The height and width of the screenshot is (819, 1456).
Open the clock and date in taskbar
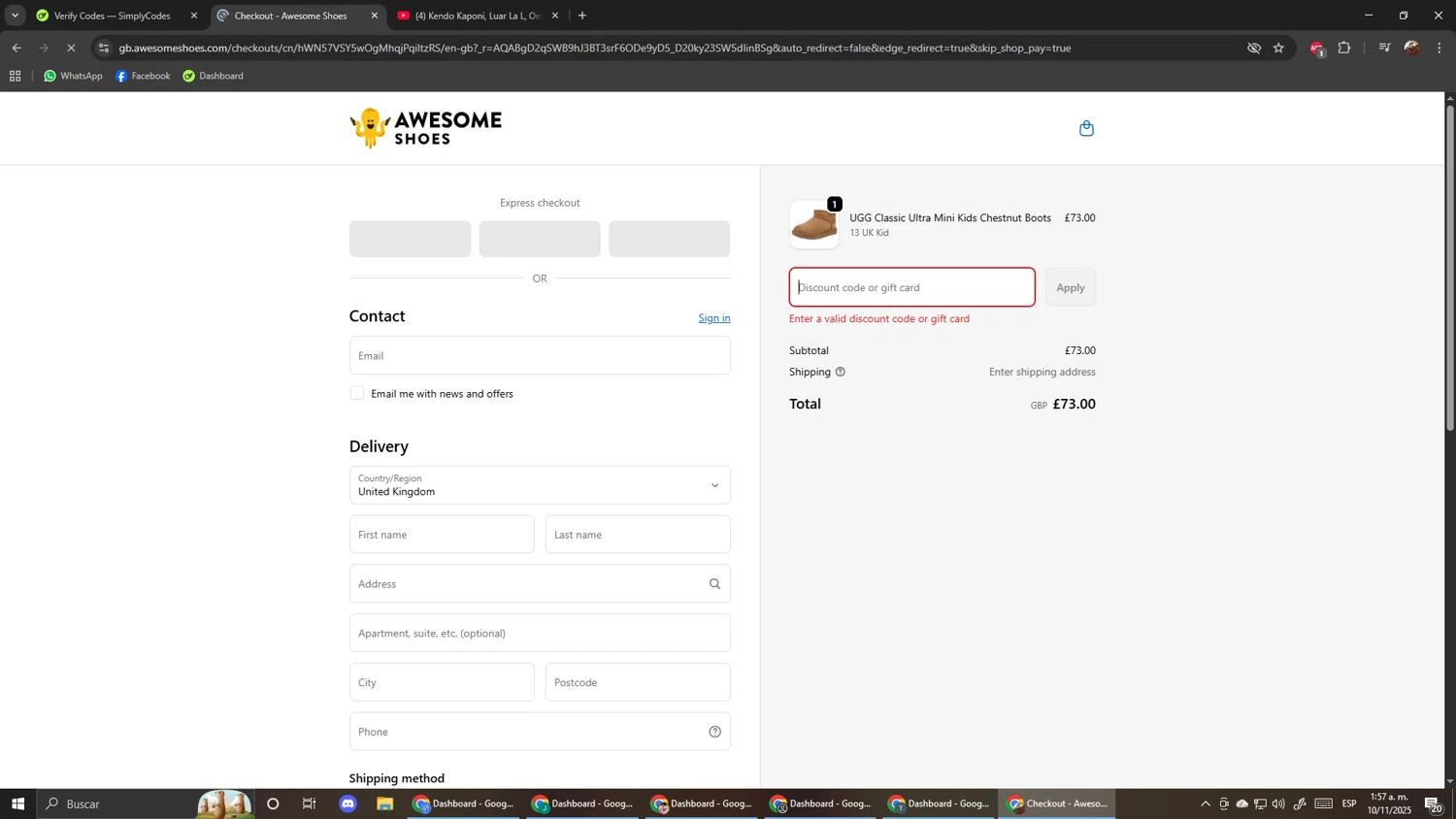pos(1389,803)
